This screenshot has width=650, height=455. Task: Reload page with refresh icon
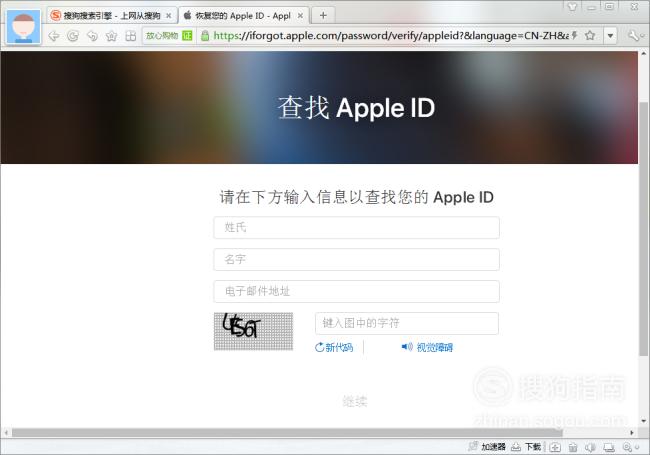73,36
